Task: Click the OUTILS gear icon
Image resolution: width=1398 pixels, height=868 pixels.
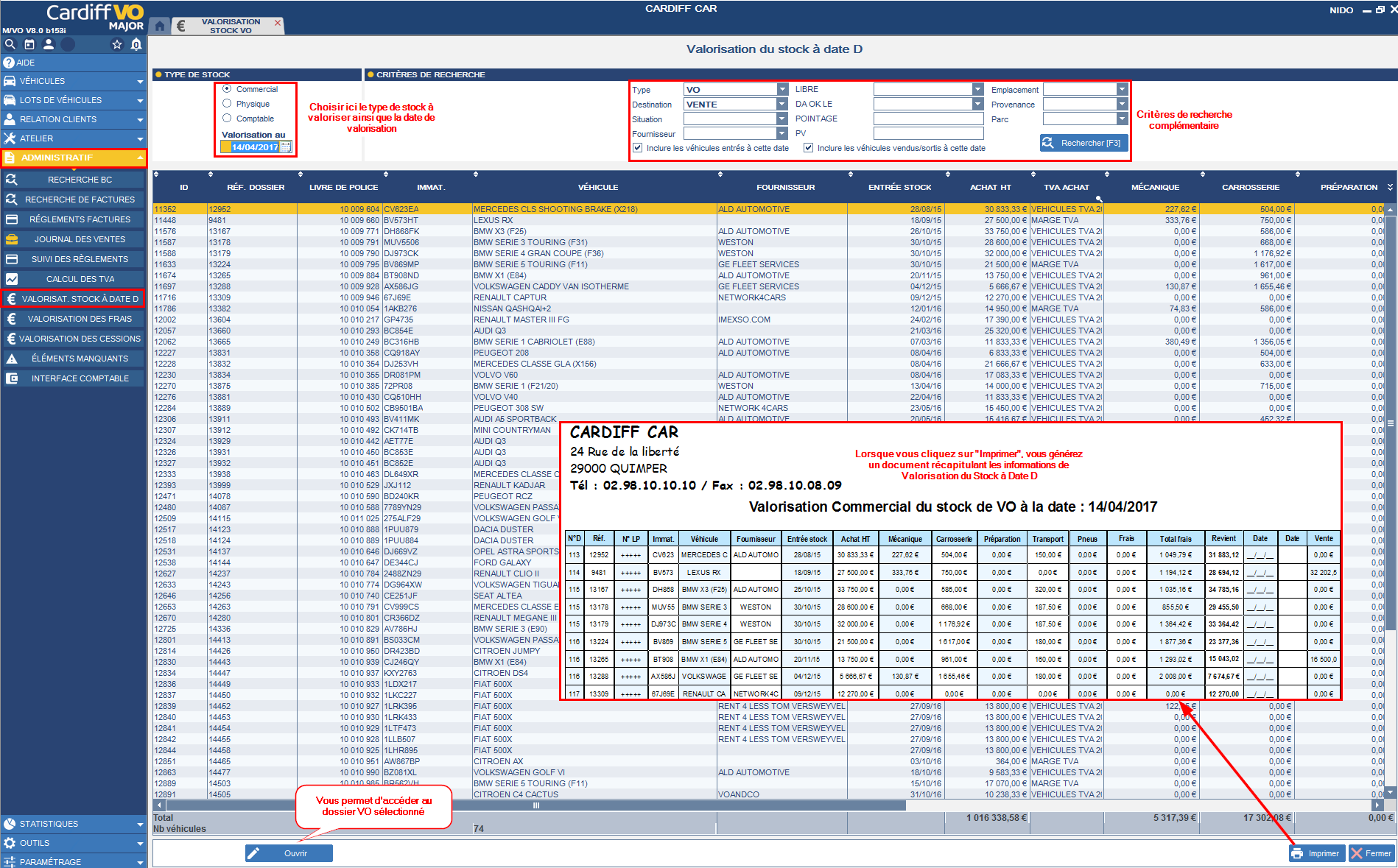Action: 10,843
